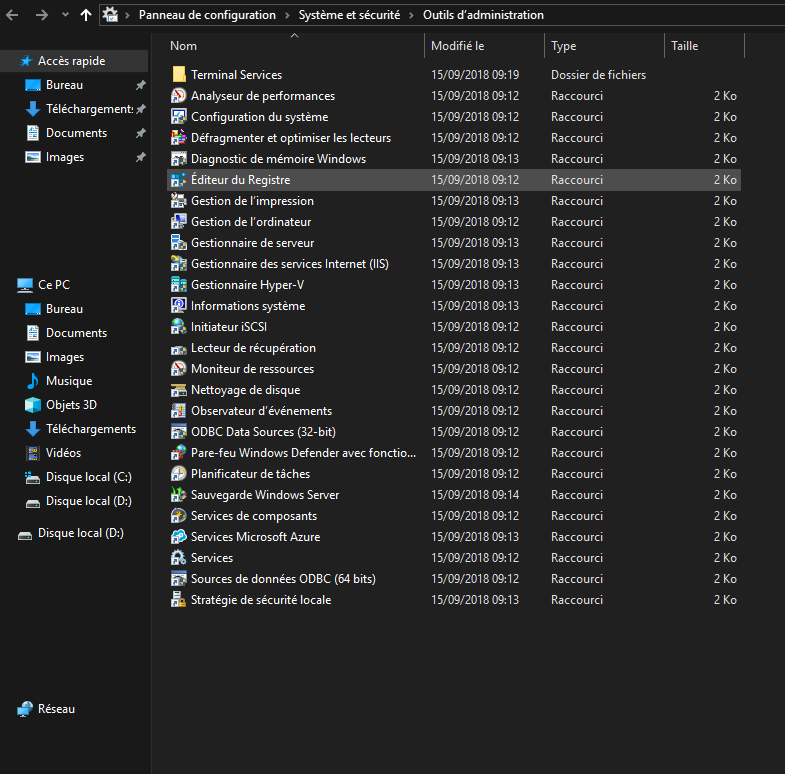Go back with the left arrow button

tap(12, 15)
